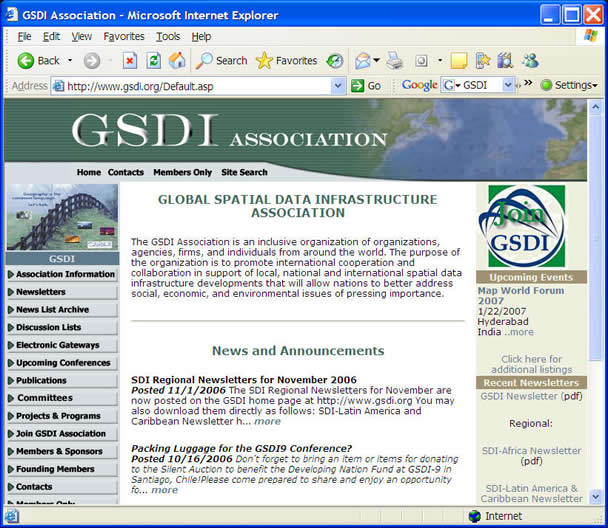Open the Tools menu
This screenshot has height=528, width=608.
click(x=168, y=37)
